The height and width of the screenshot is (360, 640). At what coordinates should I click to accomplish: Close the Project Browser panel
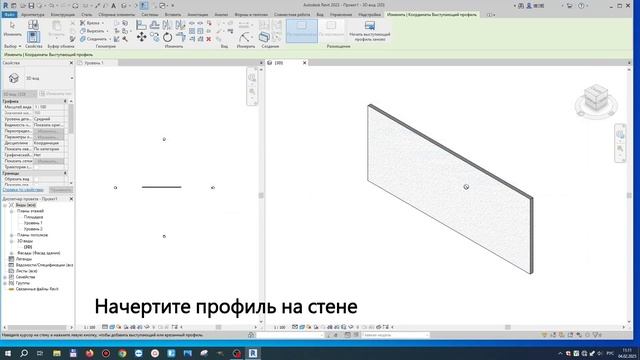71,199
